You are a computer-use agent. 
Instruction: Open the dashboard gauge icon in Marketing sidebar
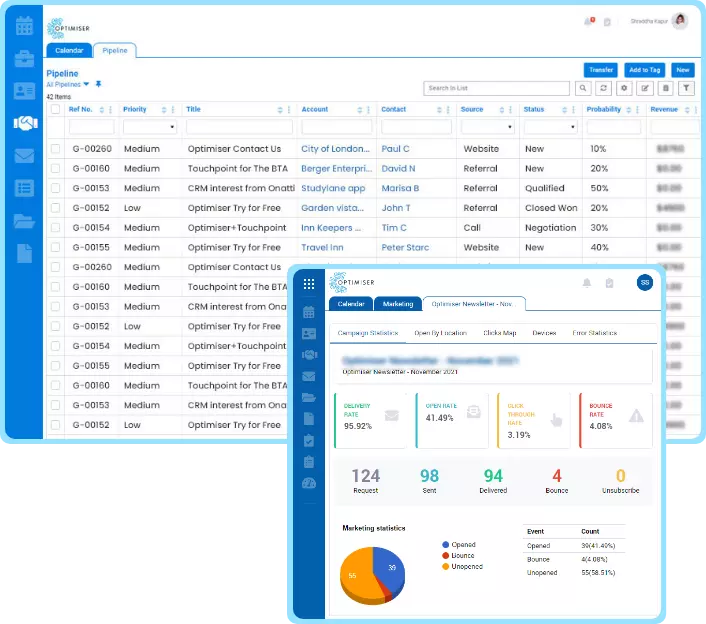[309, 484]
